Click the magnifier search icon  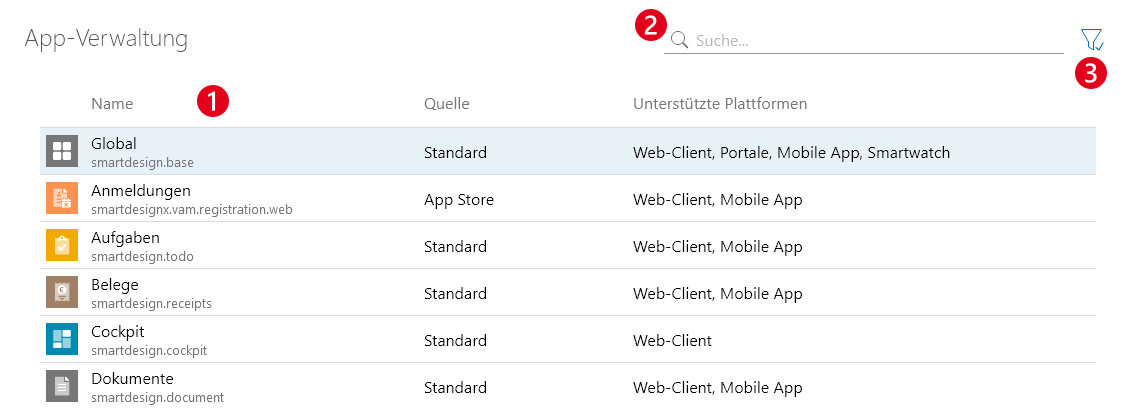point(679,40)
